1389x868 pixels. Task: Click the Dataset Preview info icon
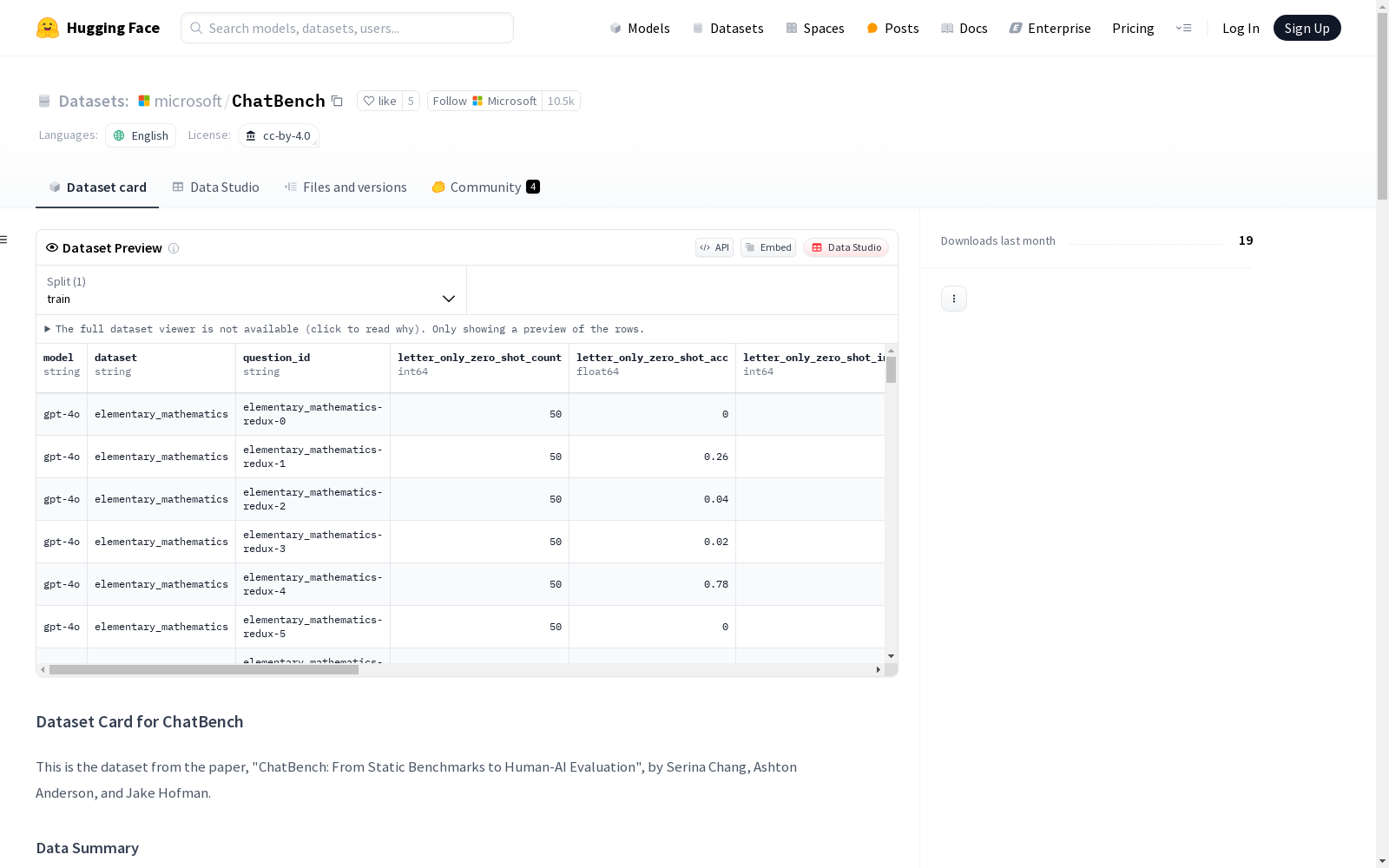[x=174, y=248]
